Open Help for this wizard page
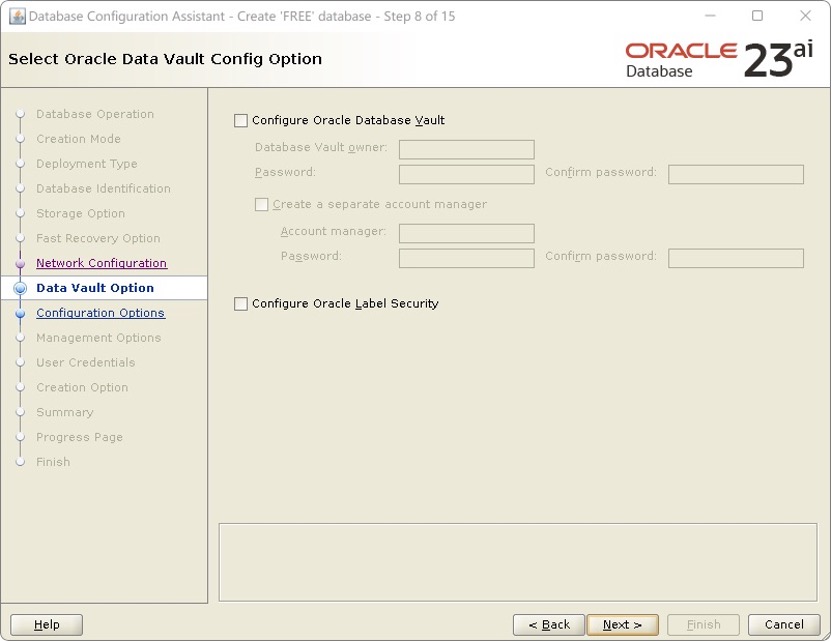The image size is (832, 642). (46, 624)
